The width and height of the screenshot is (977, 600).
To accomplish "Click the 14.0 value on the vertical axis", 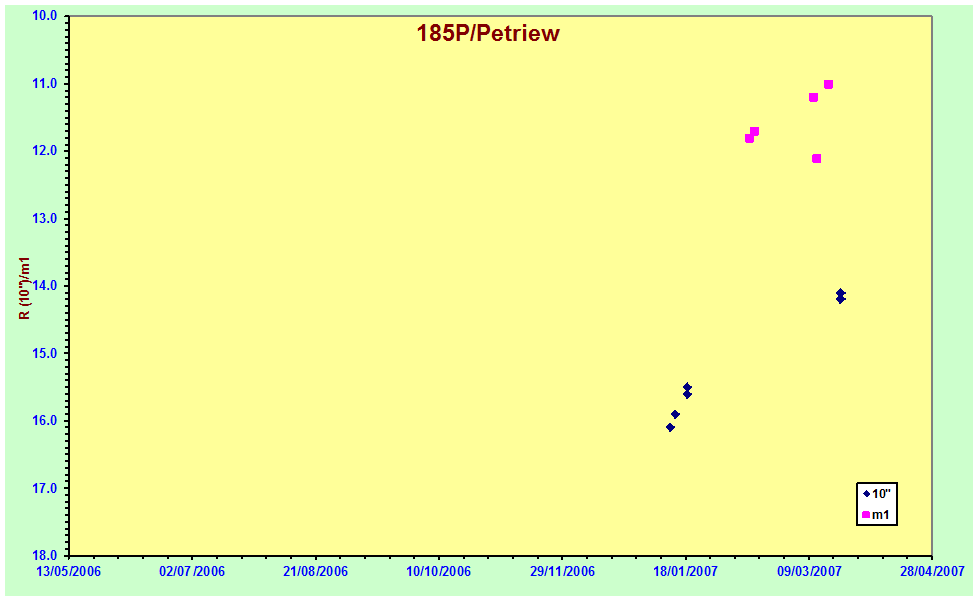I will click(44, 285).
